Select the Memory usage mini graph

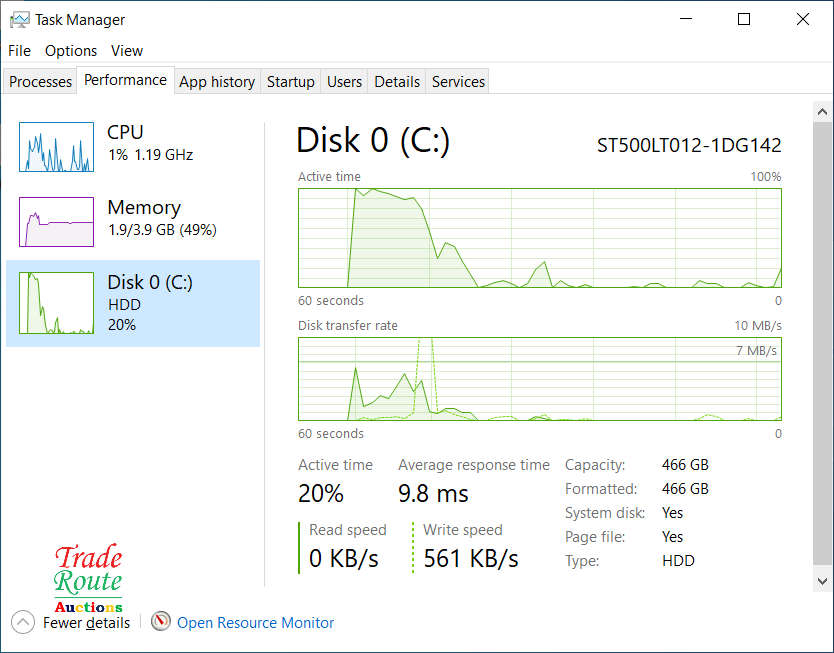[56, 222]
